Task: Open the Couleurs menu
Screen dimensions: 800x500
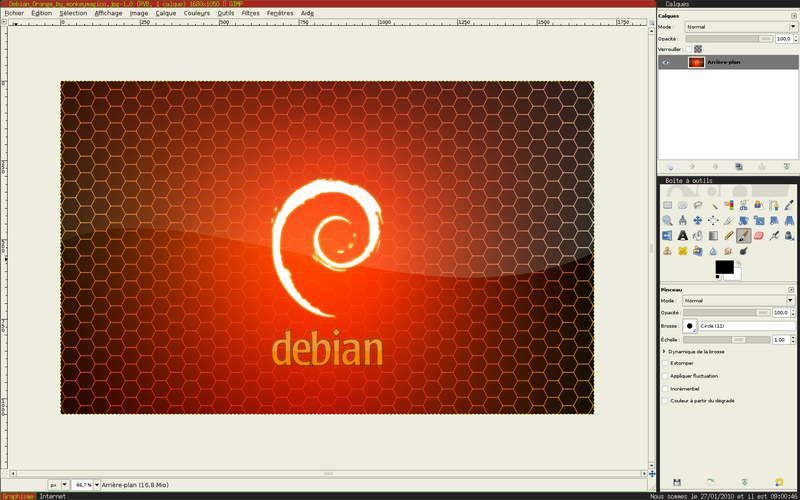Action: coord(197,13)
